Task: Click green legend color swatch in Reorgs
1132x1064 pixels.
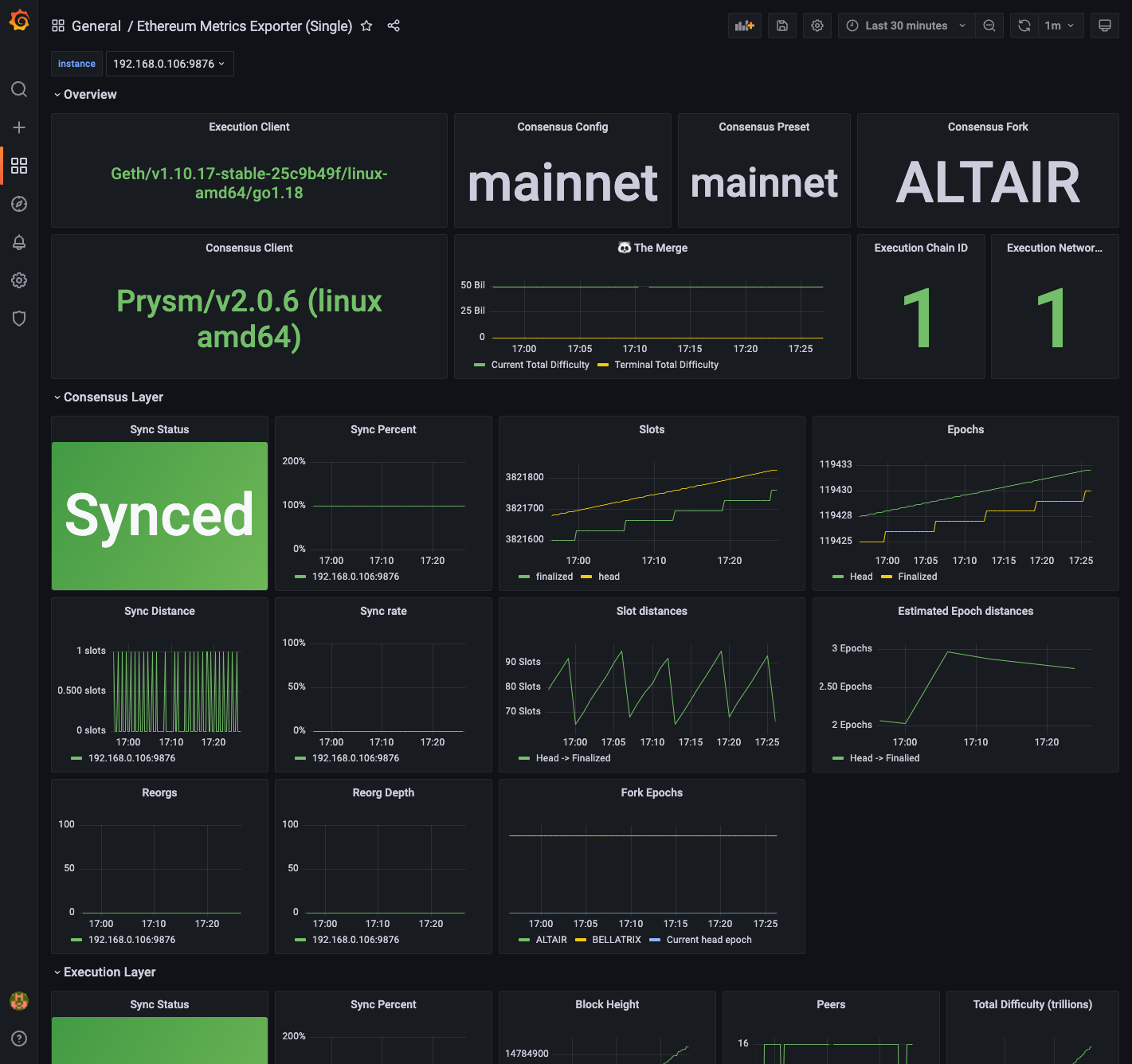Action: pos(76,940)
